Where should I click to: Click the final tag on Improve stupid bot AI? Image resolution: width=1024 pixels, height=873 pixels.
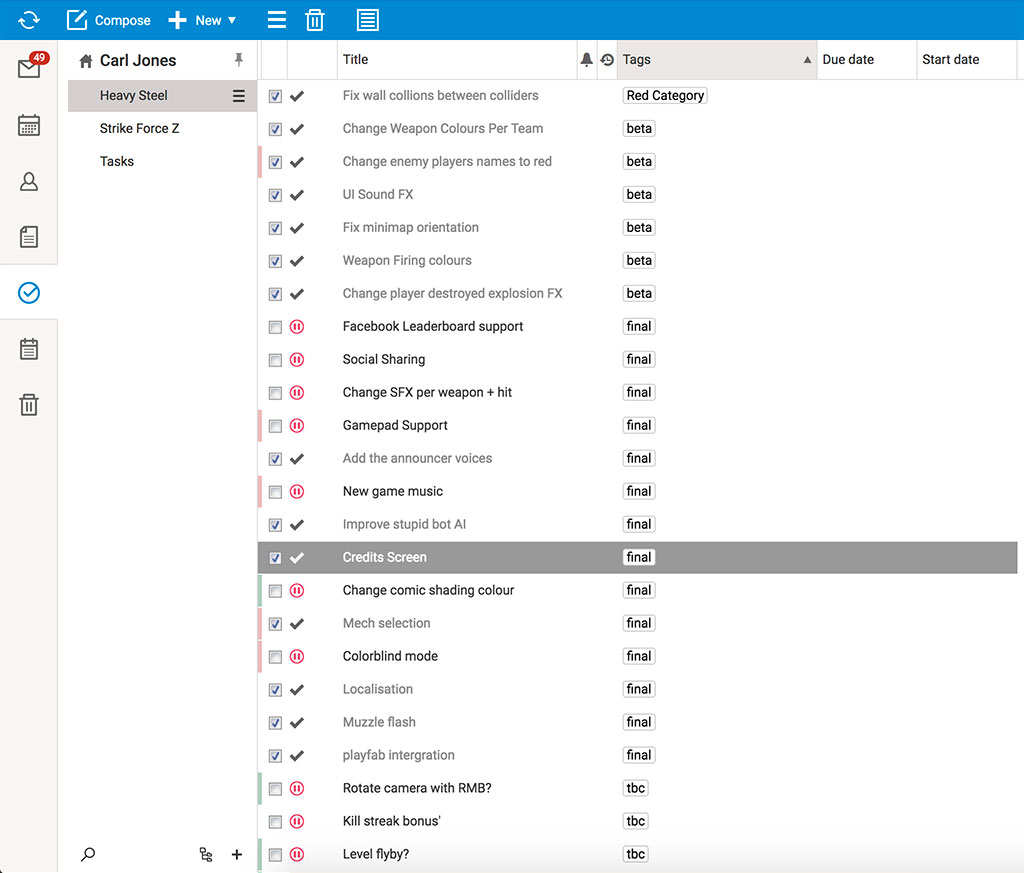point(639,524)
